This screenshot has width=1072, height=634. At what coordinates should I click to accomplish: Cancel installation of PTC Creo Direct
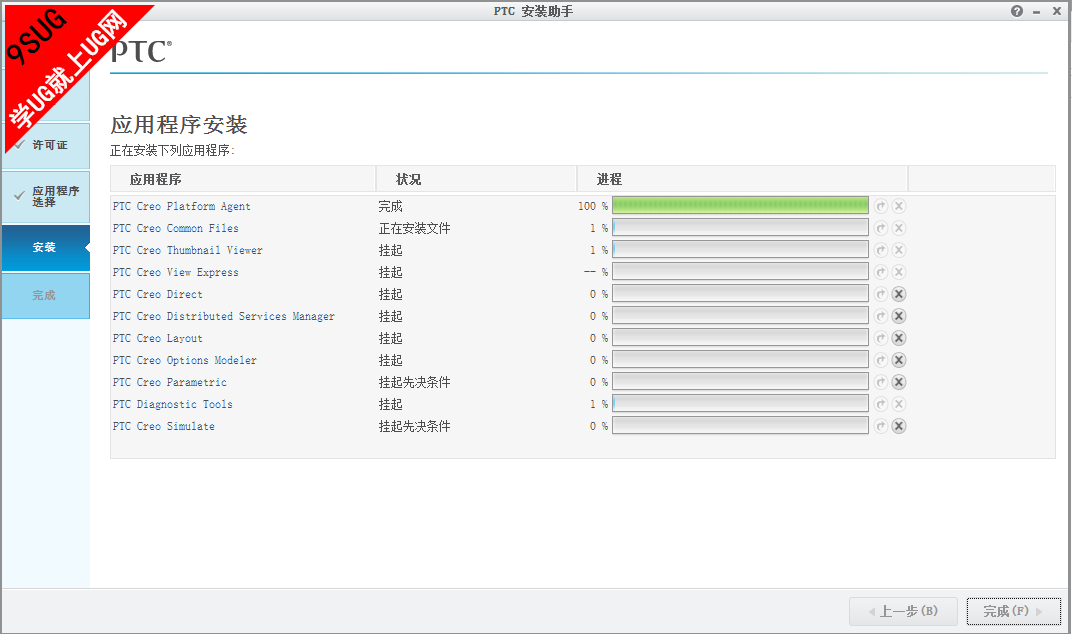coord(899,294)
